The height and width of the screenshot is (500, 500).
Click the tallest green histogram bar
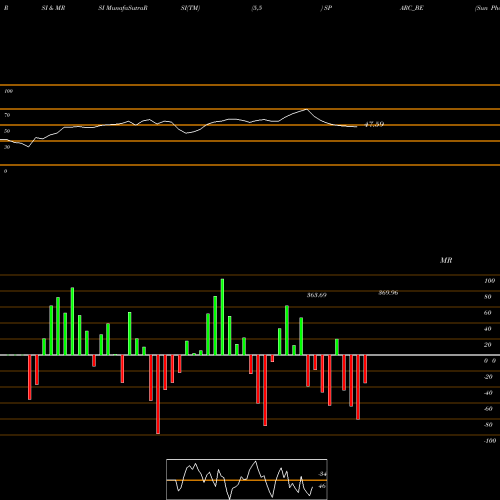(222, 317)
